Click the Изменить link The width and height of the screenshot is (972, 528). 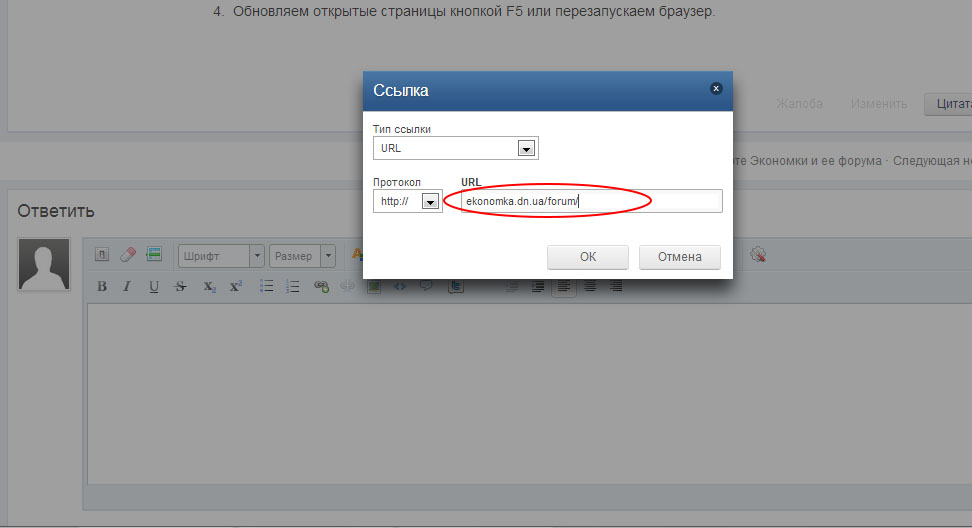point(879,103)
